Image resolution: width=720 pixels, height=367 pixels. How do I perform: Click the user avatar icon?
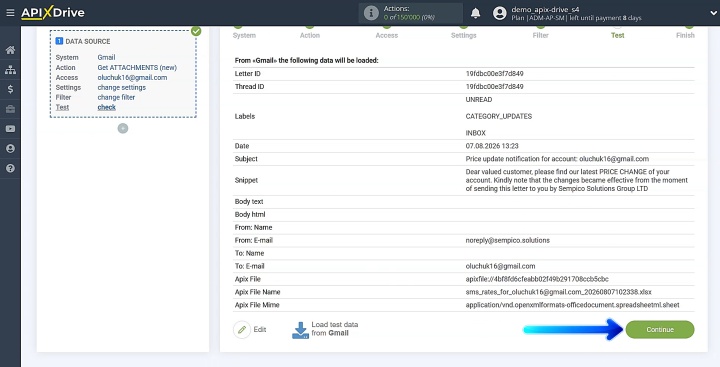(x=500, y=13)
